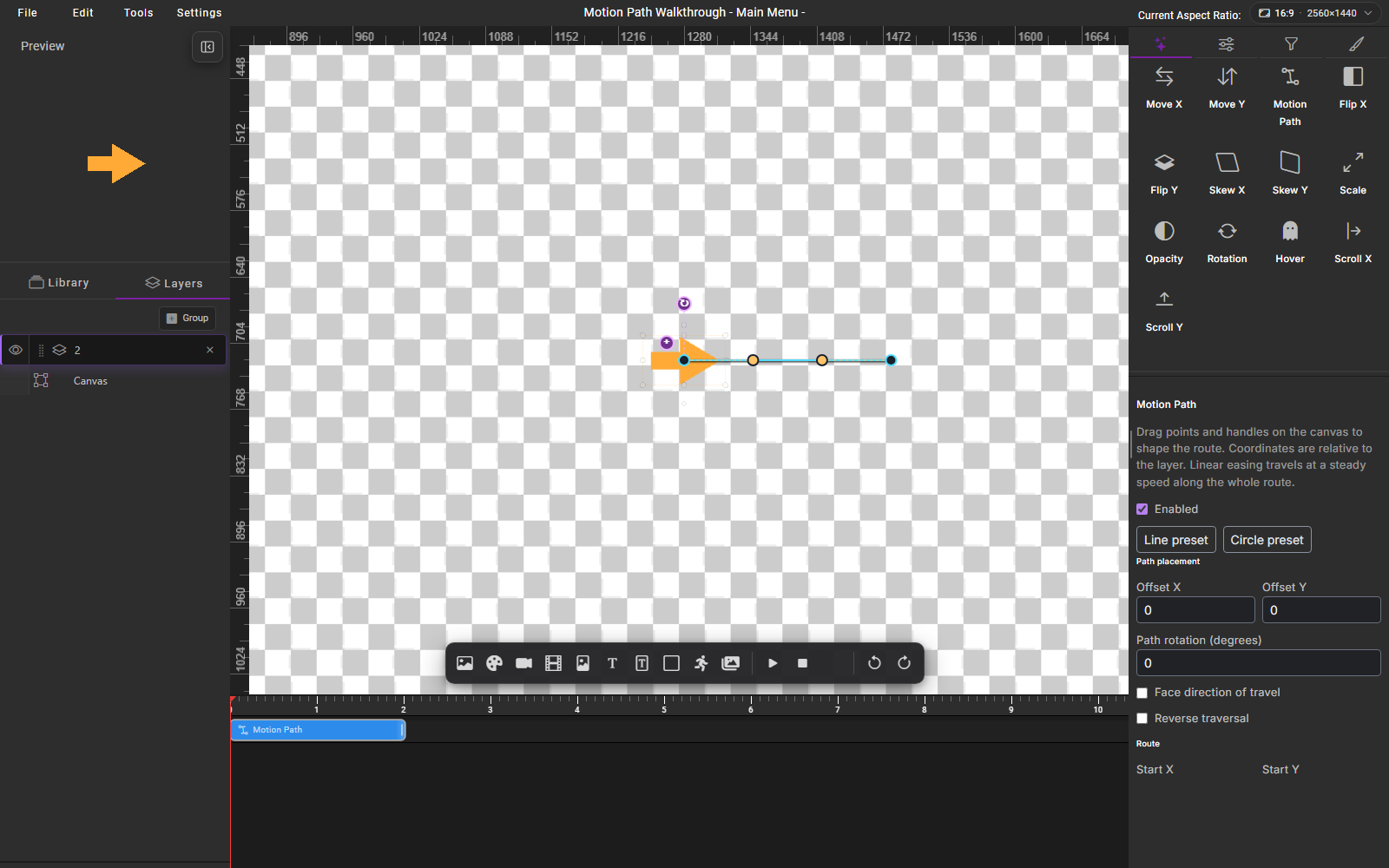This screenshot has height=868, width=1389.
Task: Add the Rotation animation
Action: (x=1227, y=242)
